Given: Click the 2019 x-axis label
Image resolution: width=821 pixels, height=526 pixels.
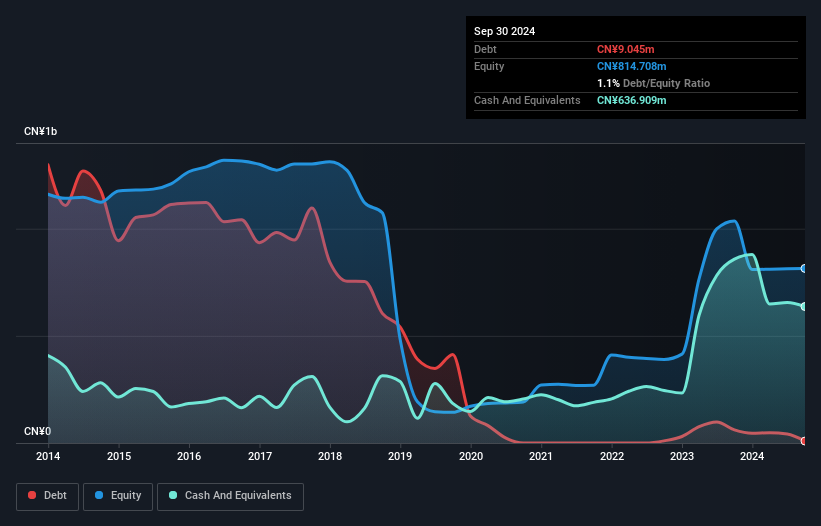Looking at the screenshot, I should click(400, 456).
